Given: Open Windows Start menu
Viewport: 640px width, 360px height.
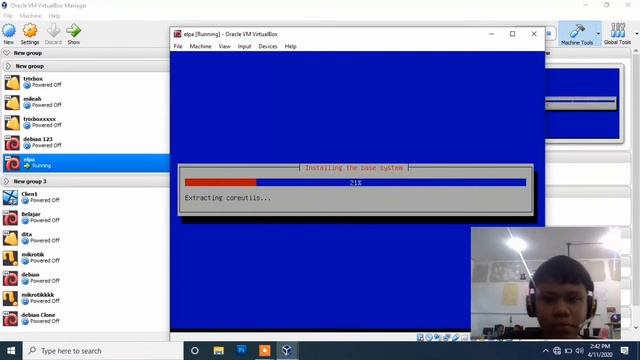Looking at the screenshot, I should 11,351.
